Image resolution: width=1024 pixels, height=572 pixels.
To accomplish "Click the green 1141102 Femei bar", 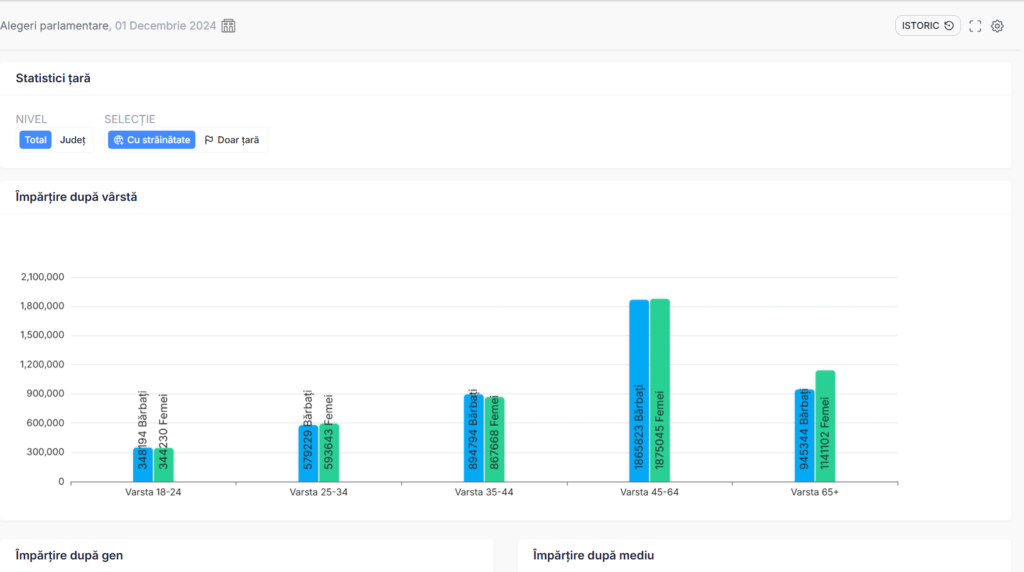I will (x=825, y=426).
